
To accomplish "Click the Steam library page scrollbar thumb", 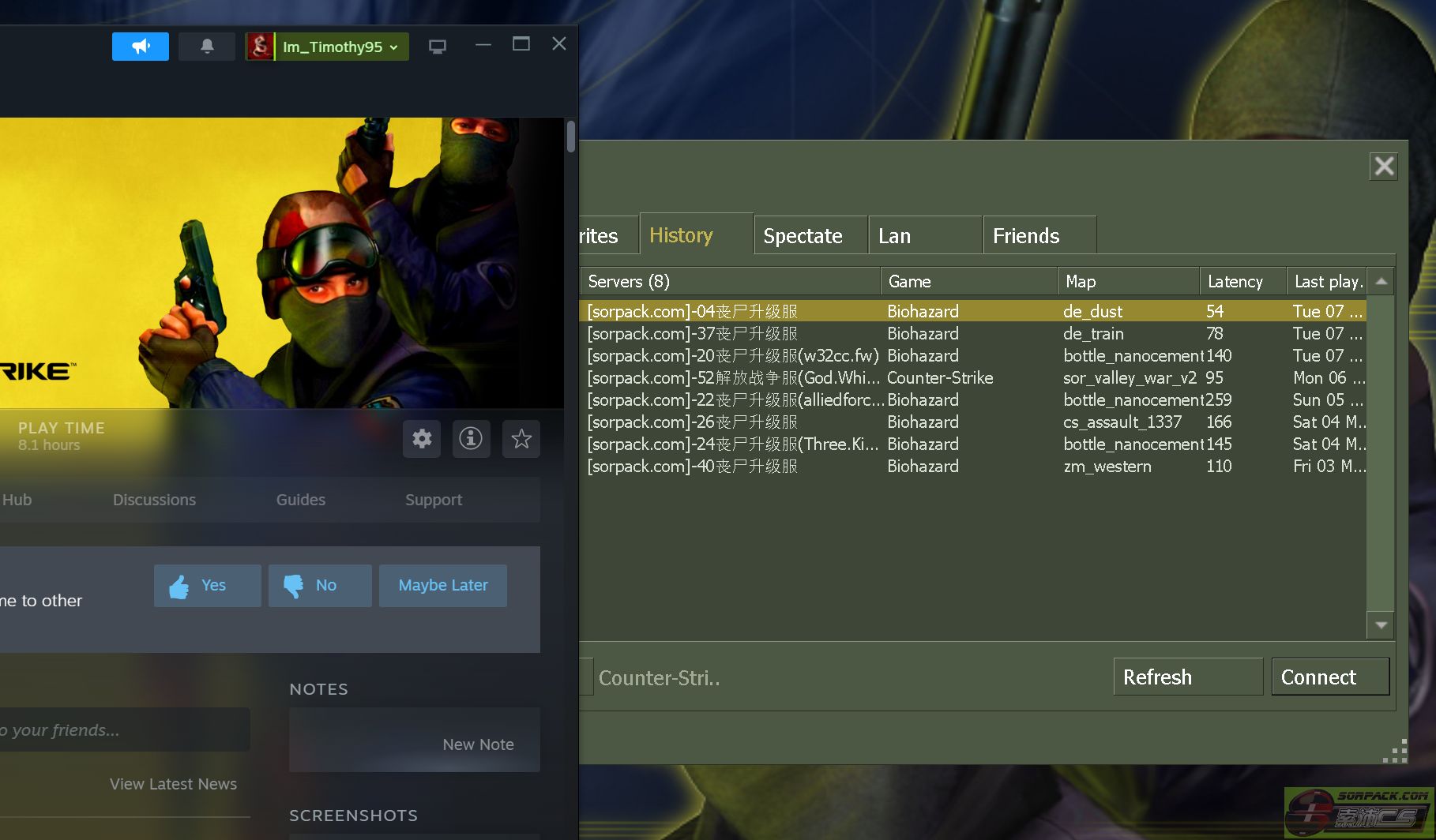I will (571, 137).
